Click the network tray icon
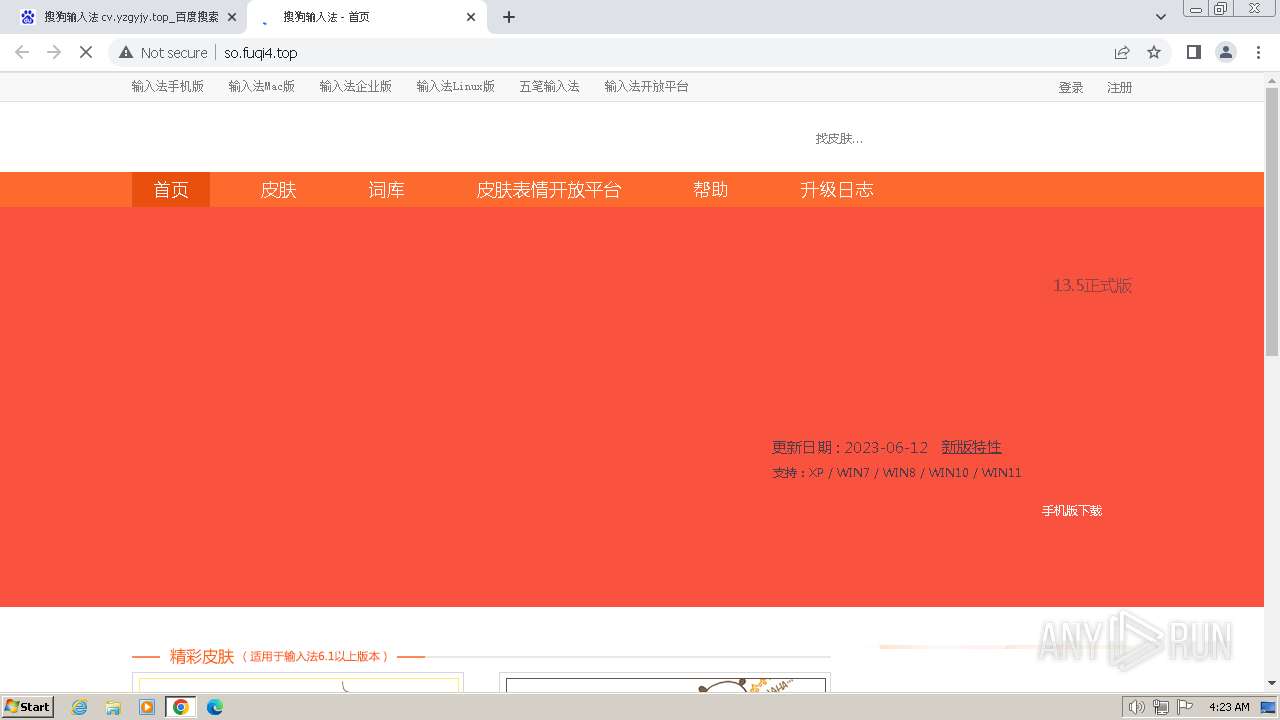The height and width of the screenshot is (720, 1280). click(1161, 707)
